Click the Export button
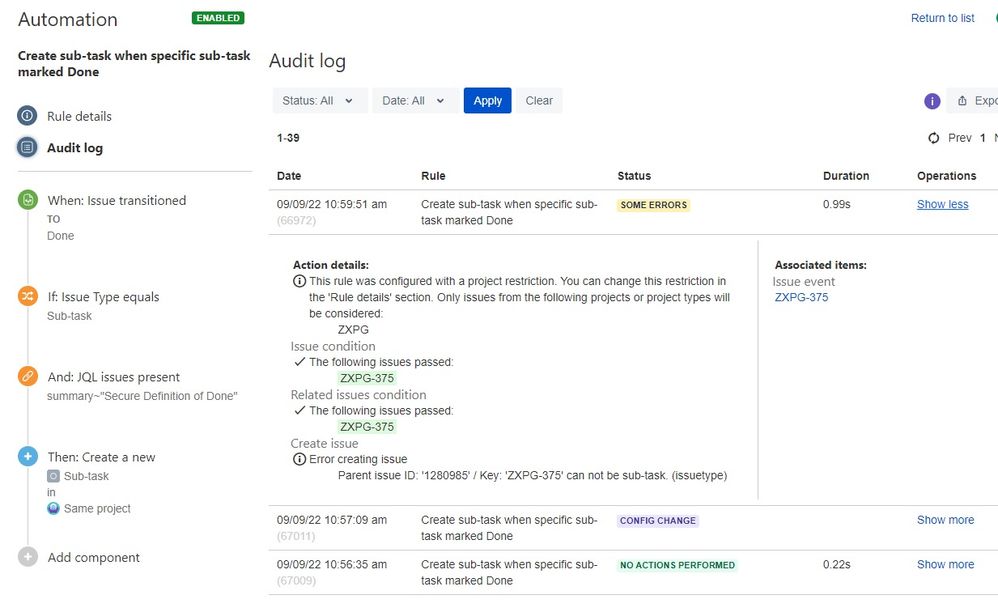The width and height of the screenshot is (998, 600). (973, 101)
